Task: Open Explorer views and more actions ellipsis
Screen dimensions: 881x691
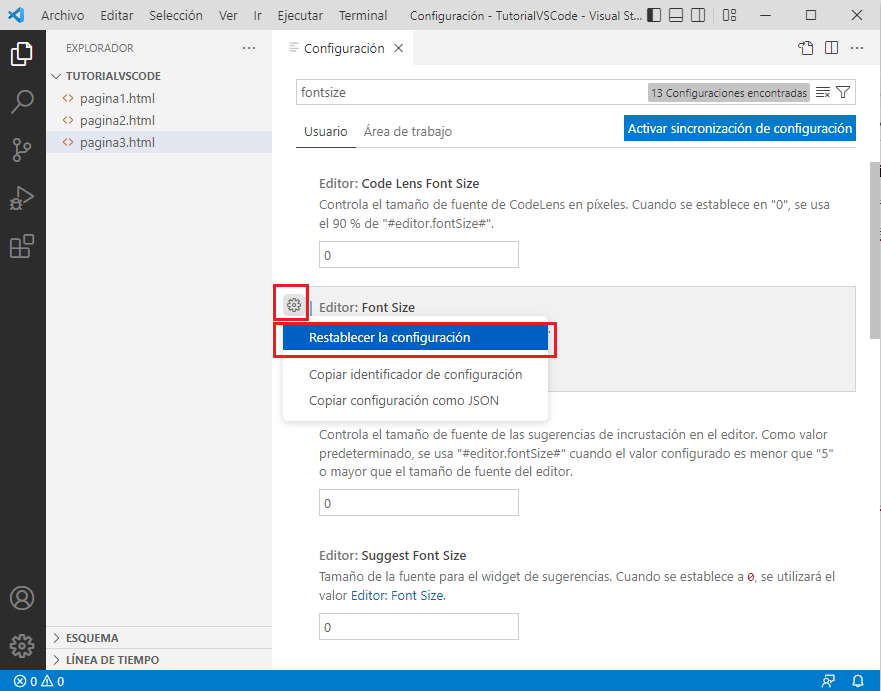Action: 249,48
